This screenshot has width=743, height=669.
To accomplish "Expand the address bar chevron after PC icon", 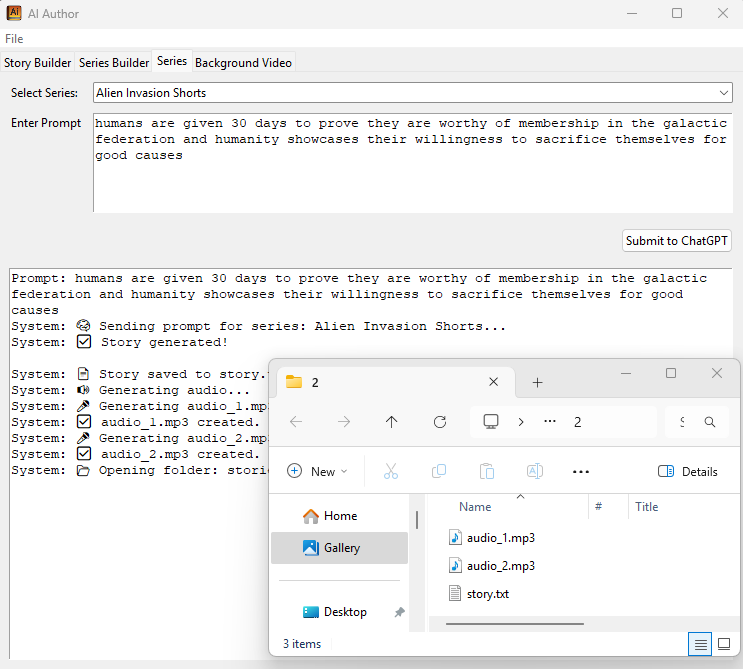I will pos(521,422).
